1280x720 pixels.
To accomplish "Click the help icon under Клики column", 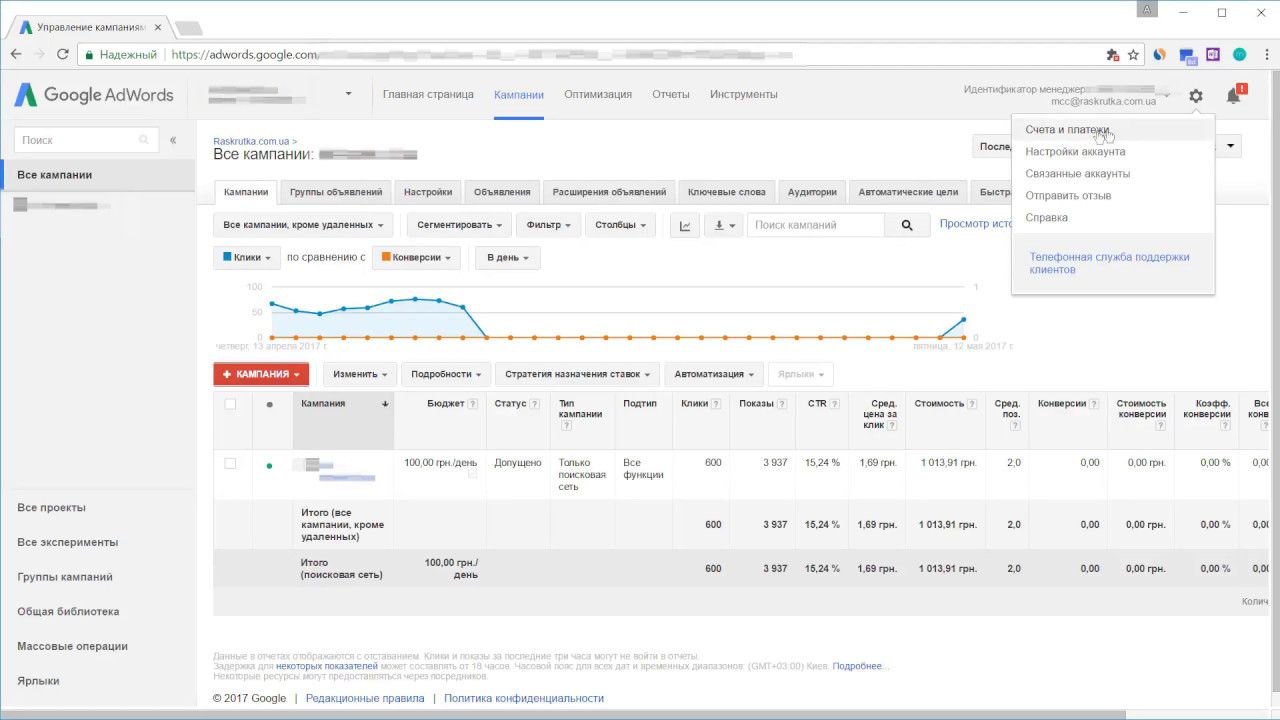I will point(716,404).
